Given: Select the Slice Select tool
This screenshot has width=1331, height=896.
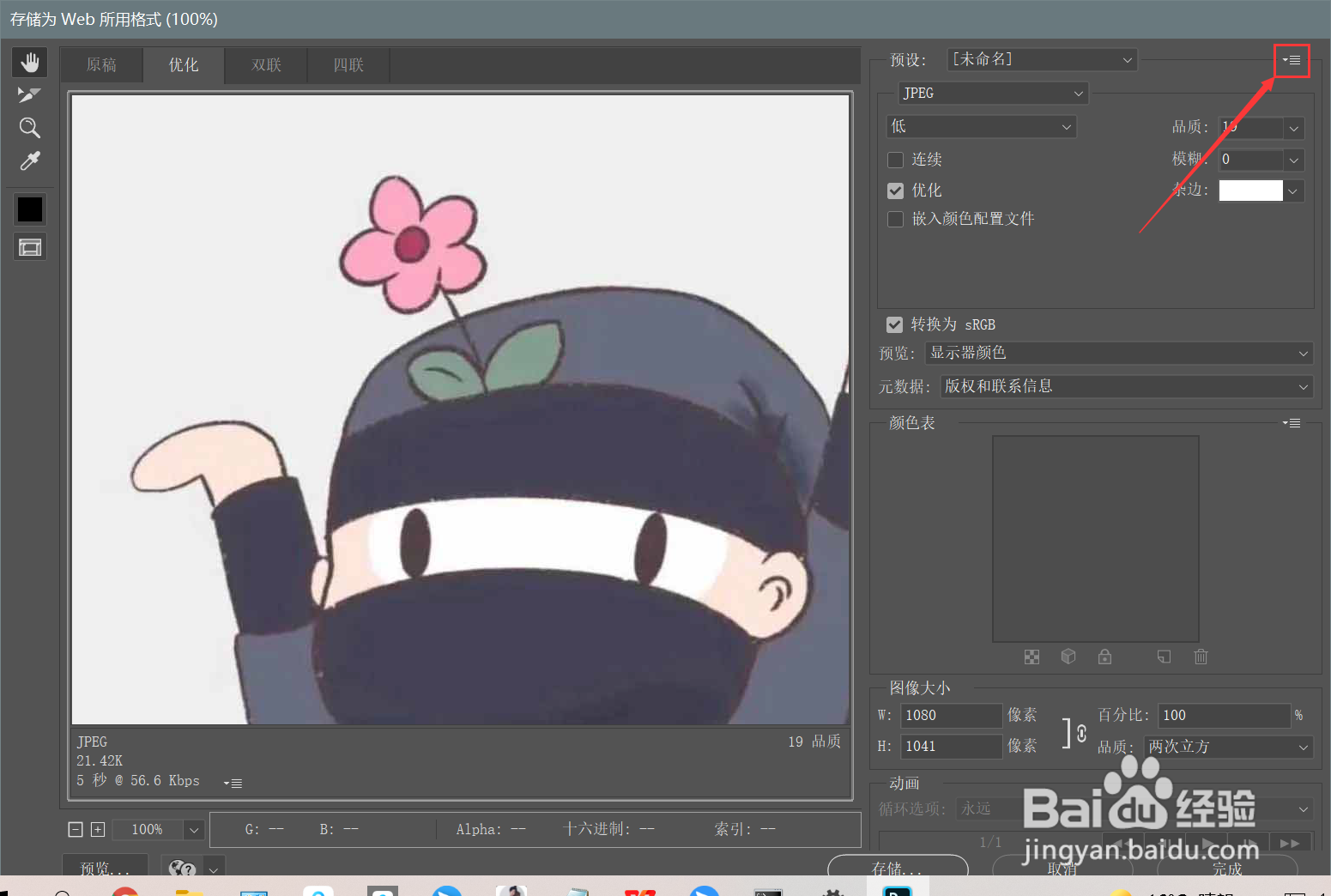Looking at the screenshot, I should point(30,95).
